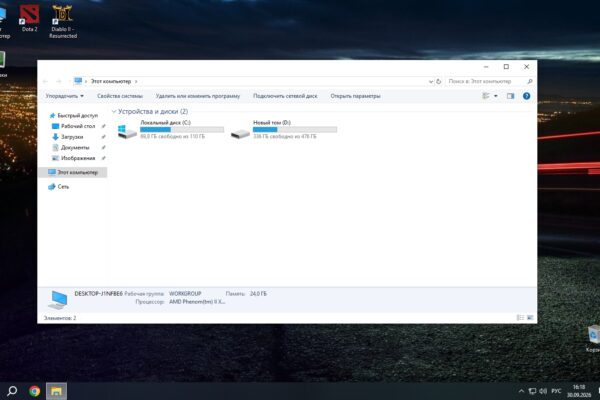Change view layout icon in toolbar
The height and width of the screenshot is (400, 600).
(486, 96)
